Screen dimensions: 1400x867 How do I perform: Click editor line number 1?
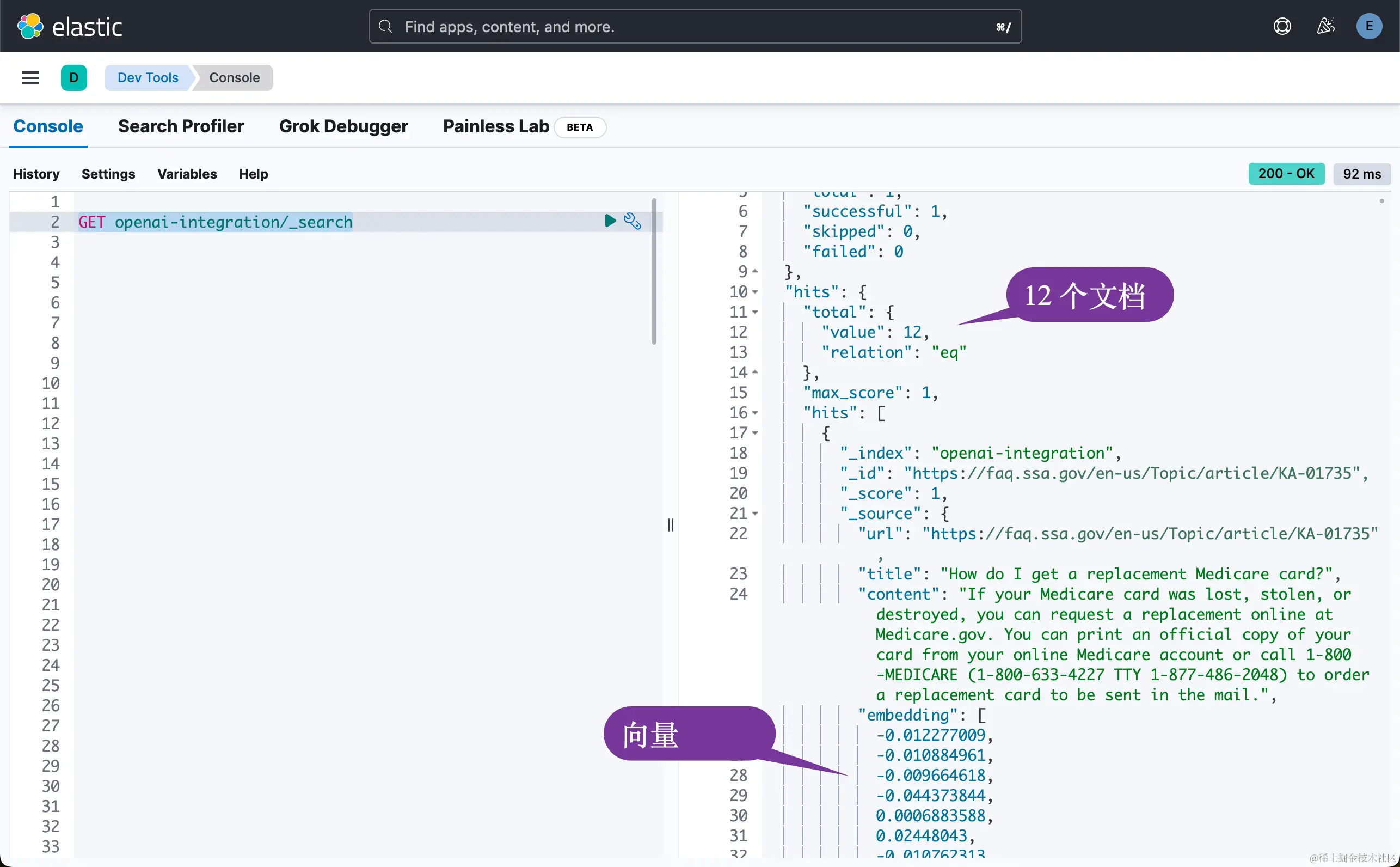55,202
